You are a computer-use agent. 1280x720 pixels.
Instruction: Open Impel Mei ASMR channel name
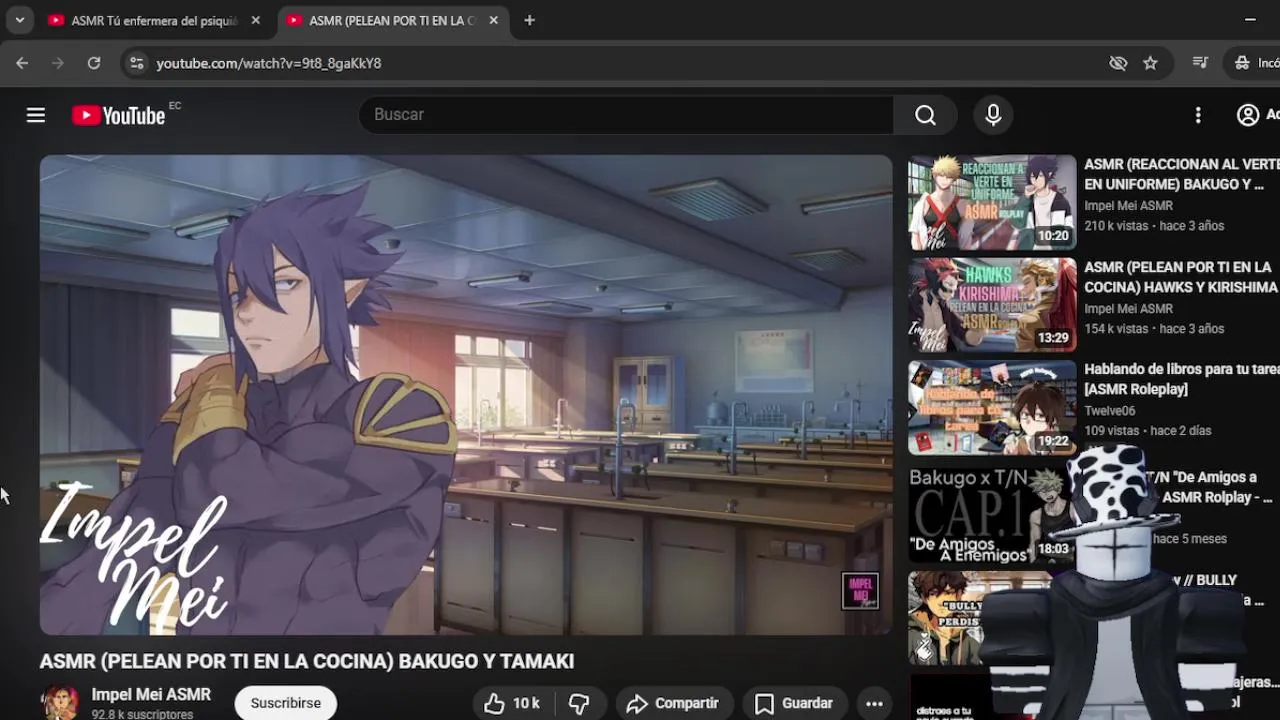tap(151, 694)
